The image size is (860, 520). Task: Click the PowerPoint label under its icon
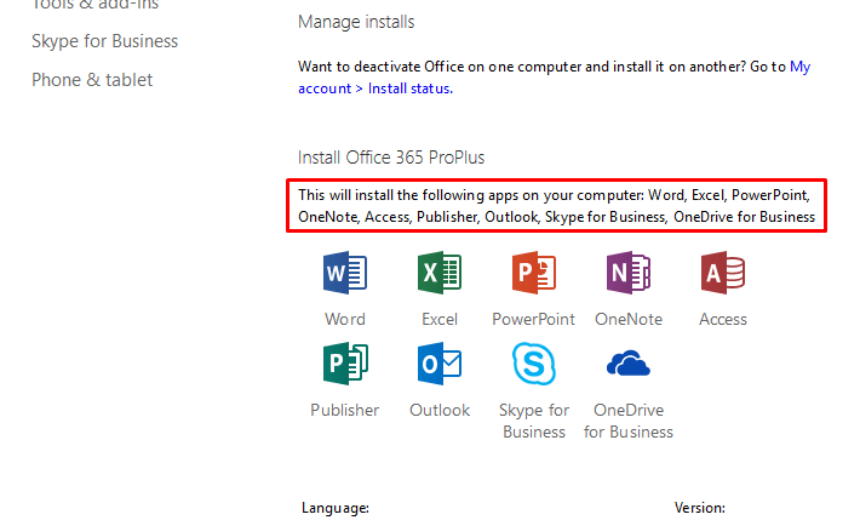click(534, 319)
